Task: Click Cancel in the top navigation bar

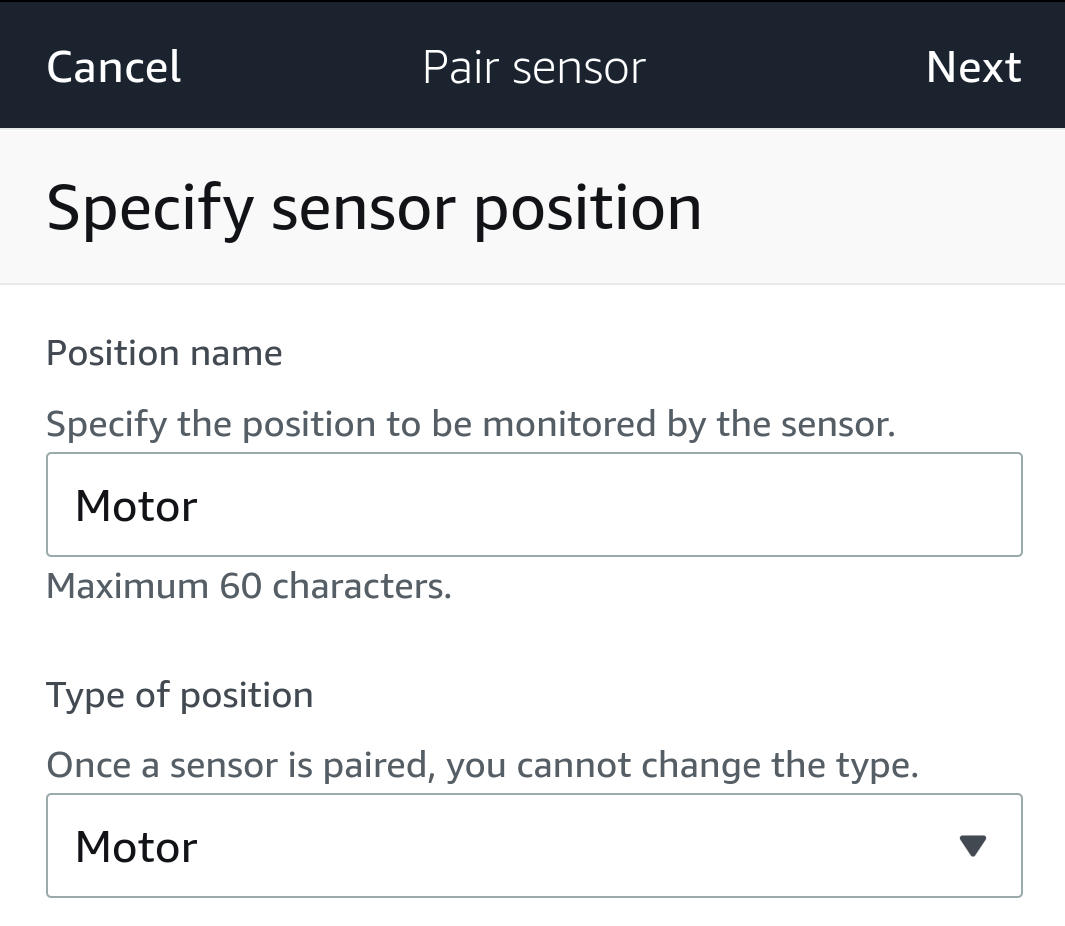Action: click(x=114, y=67)
